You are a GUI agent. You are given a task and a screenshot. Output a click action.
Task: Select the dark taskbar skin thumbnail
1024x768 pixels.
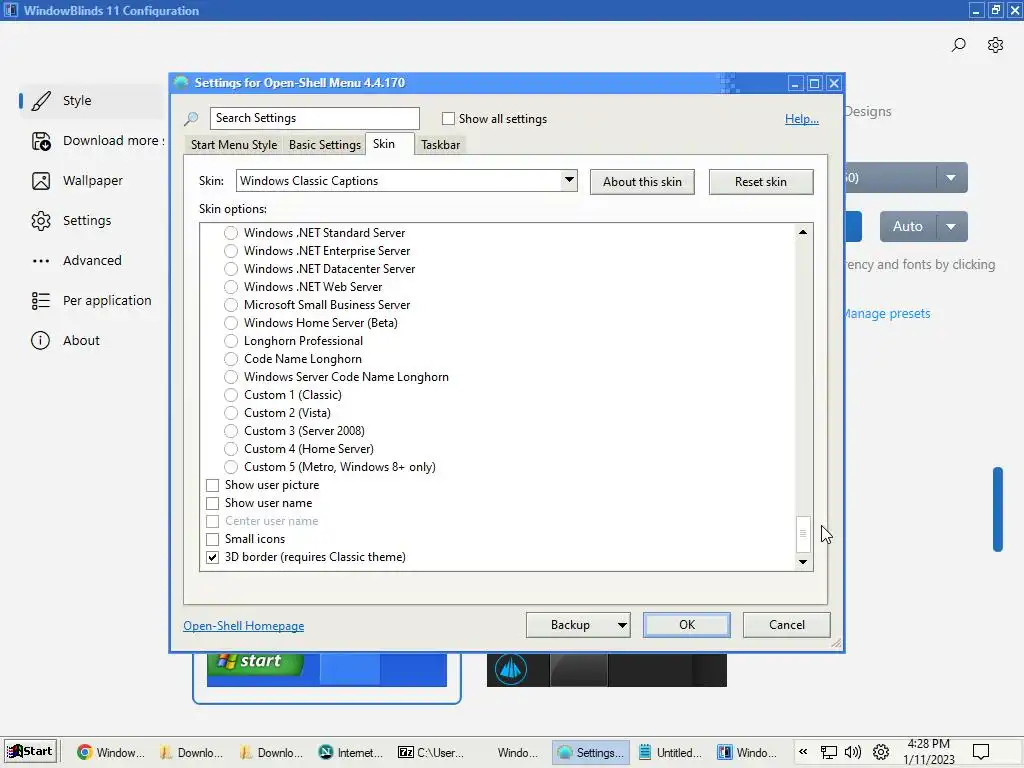click(x=607, y=670)
